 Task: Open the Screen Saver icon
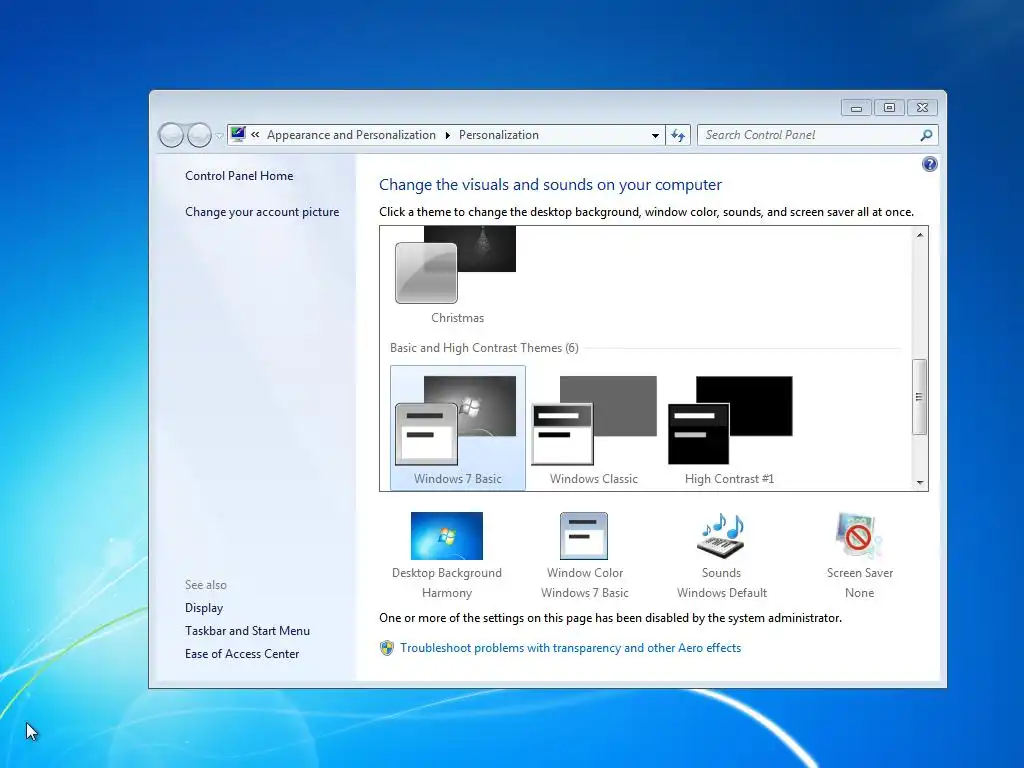pyautogui.click(x=859, y=536)
